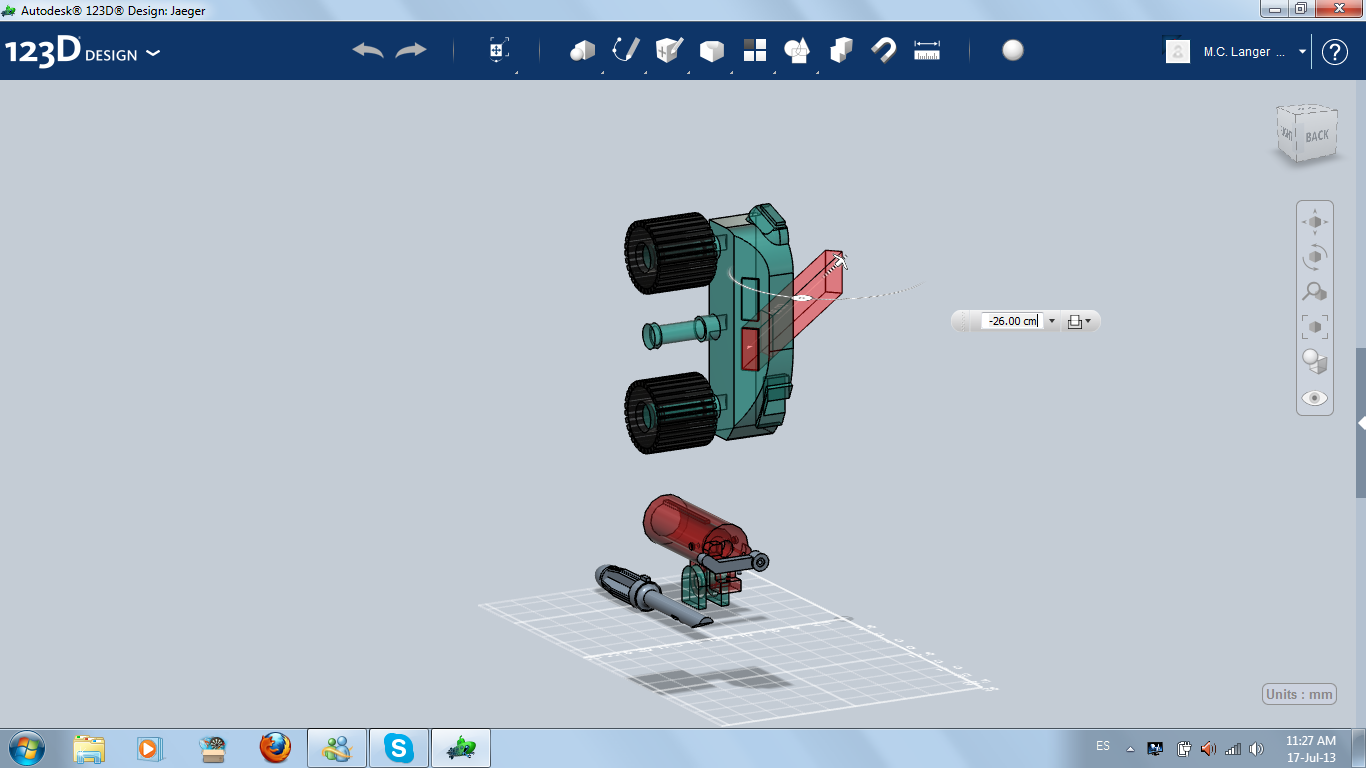Viewport: 1366px width, 768px height.
Task: Show hidden system tray icons
Action: (1130, 748)
